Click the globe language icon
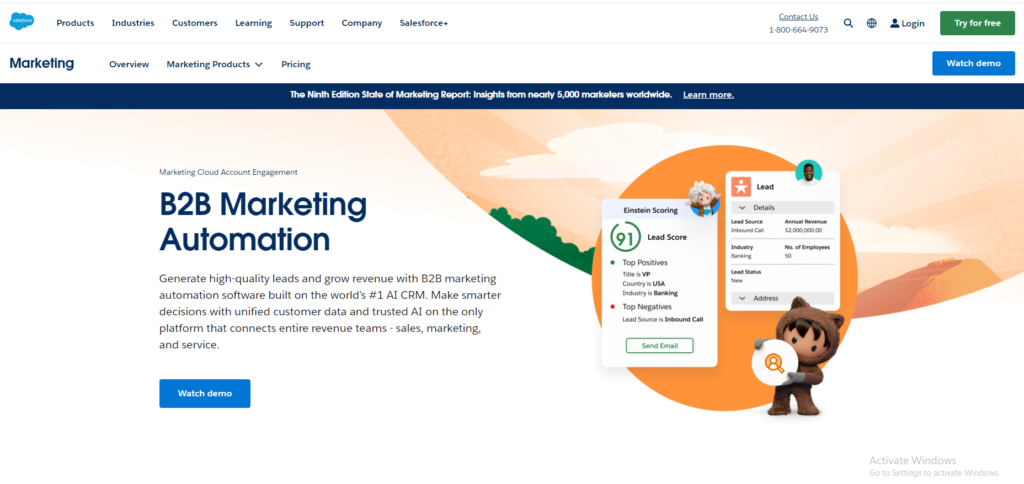Screen dimensions: 1024x484 point(872,23)
